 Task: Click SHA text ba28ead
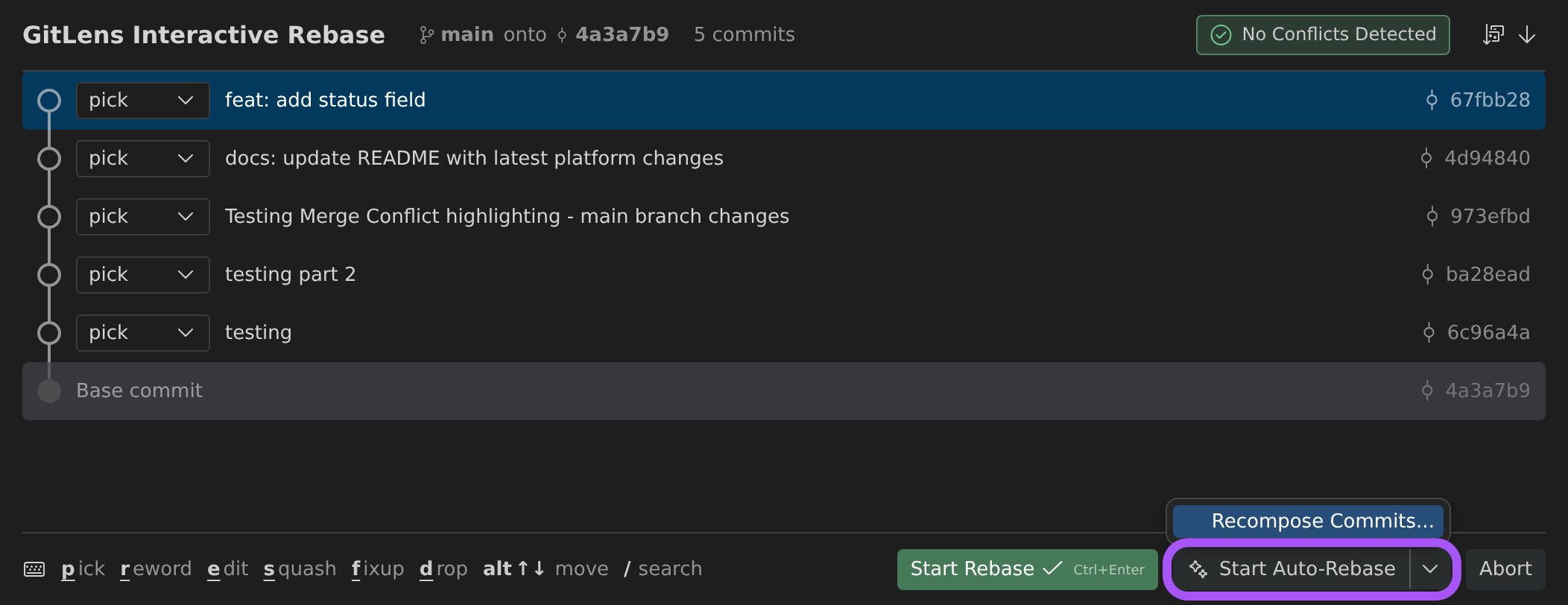1488,274
